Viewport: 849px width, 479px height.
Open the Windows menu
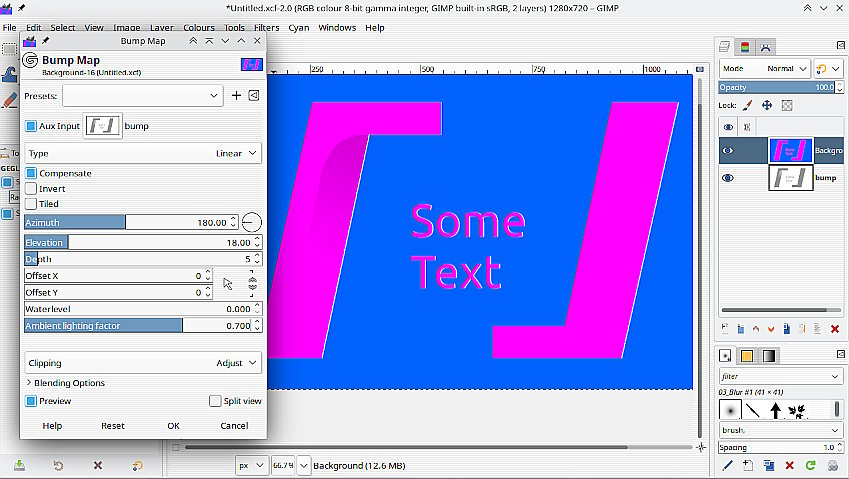point(337,28)
